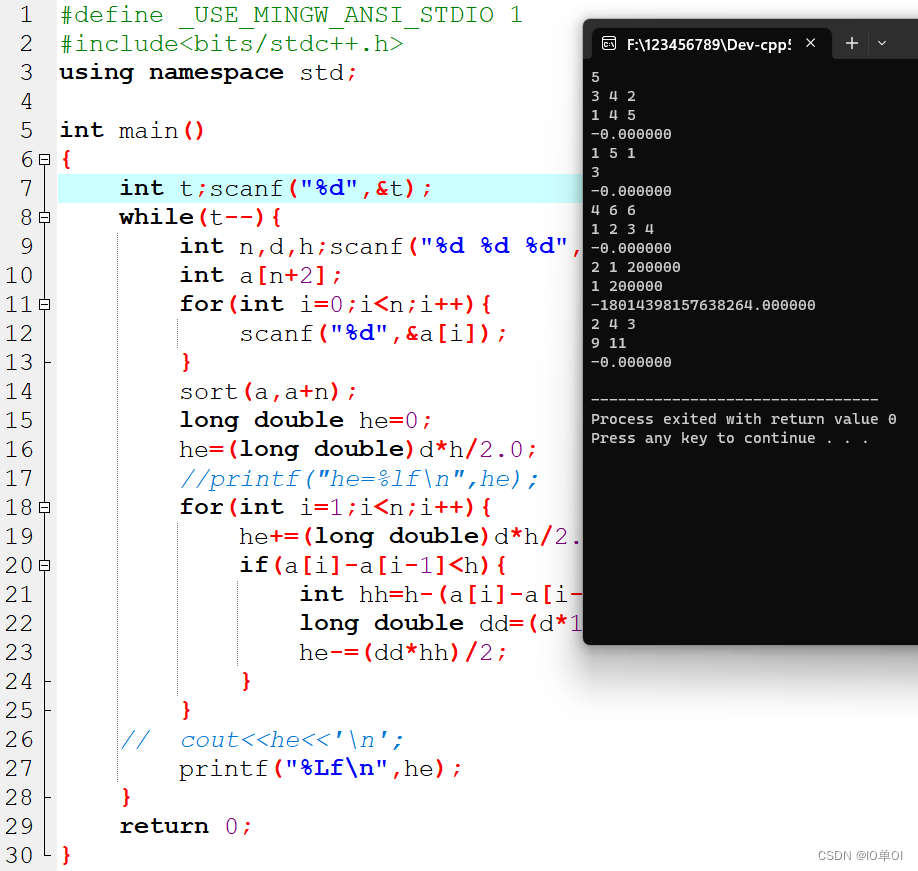
Task: Collapse the second for loop fold on line 18
Action: tap(44, 506)
